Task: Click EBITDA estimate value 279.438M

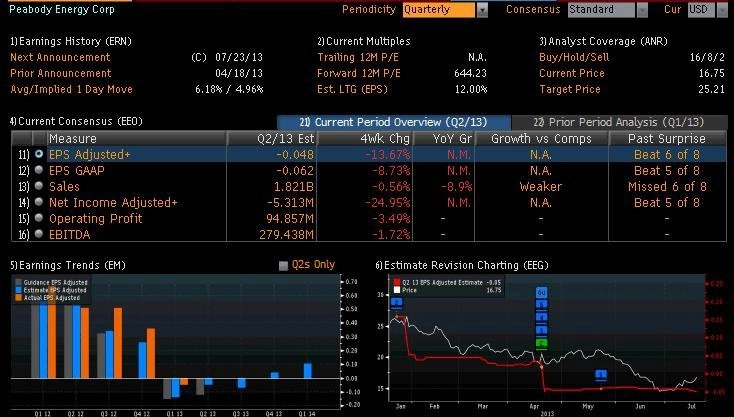Action: tap(286, 234)
